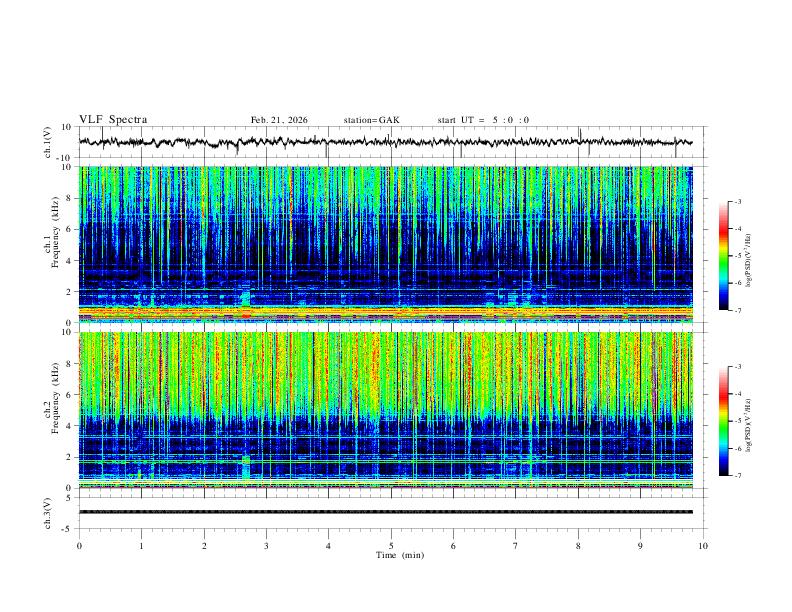The height and width of the screenshot is (612, 792).
Task: Click the "Time (min)" axis label
Action: pos(400,555)
